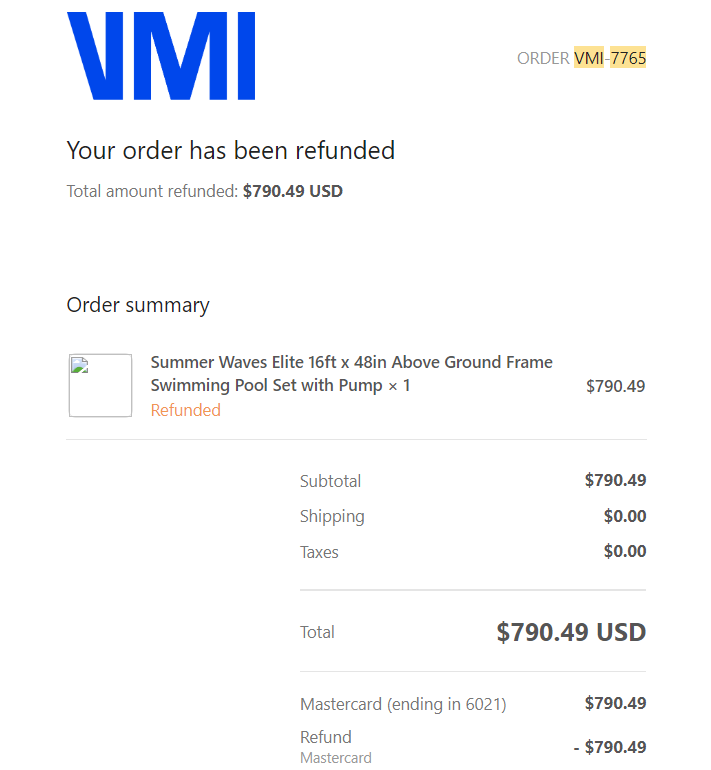Click the Your order has been refunded heading

tap(231, 150)
